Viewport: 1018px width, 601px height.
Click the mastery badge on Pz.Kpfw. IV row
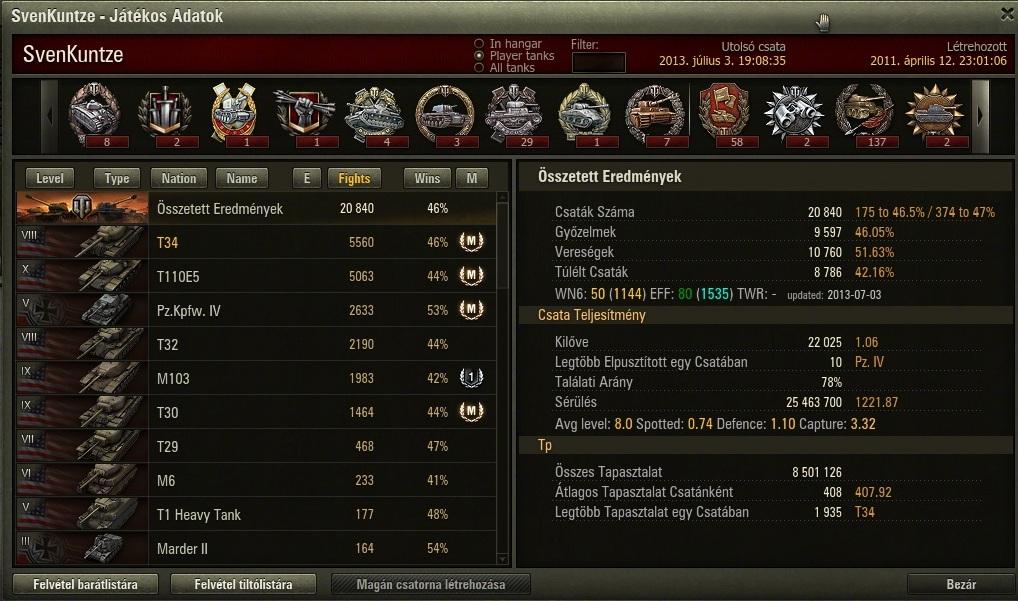coord(471,310)
